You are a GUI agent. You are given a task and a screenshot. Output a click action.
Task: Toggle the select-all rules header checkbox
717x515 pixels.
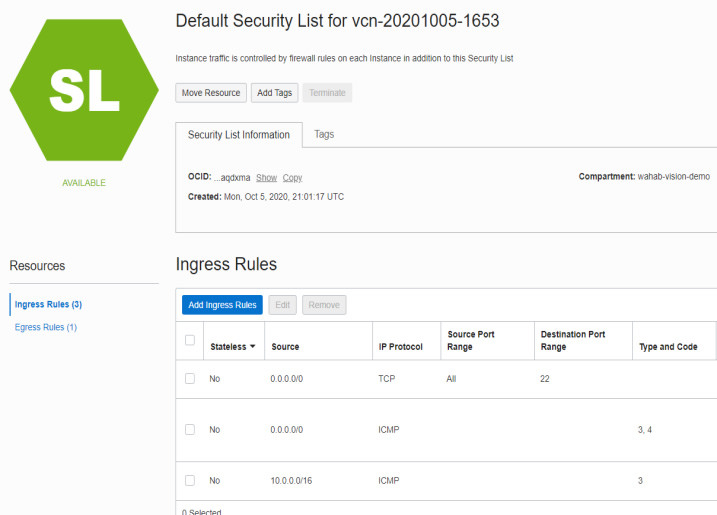190,340
